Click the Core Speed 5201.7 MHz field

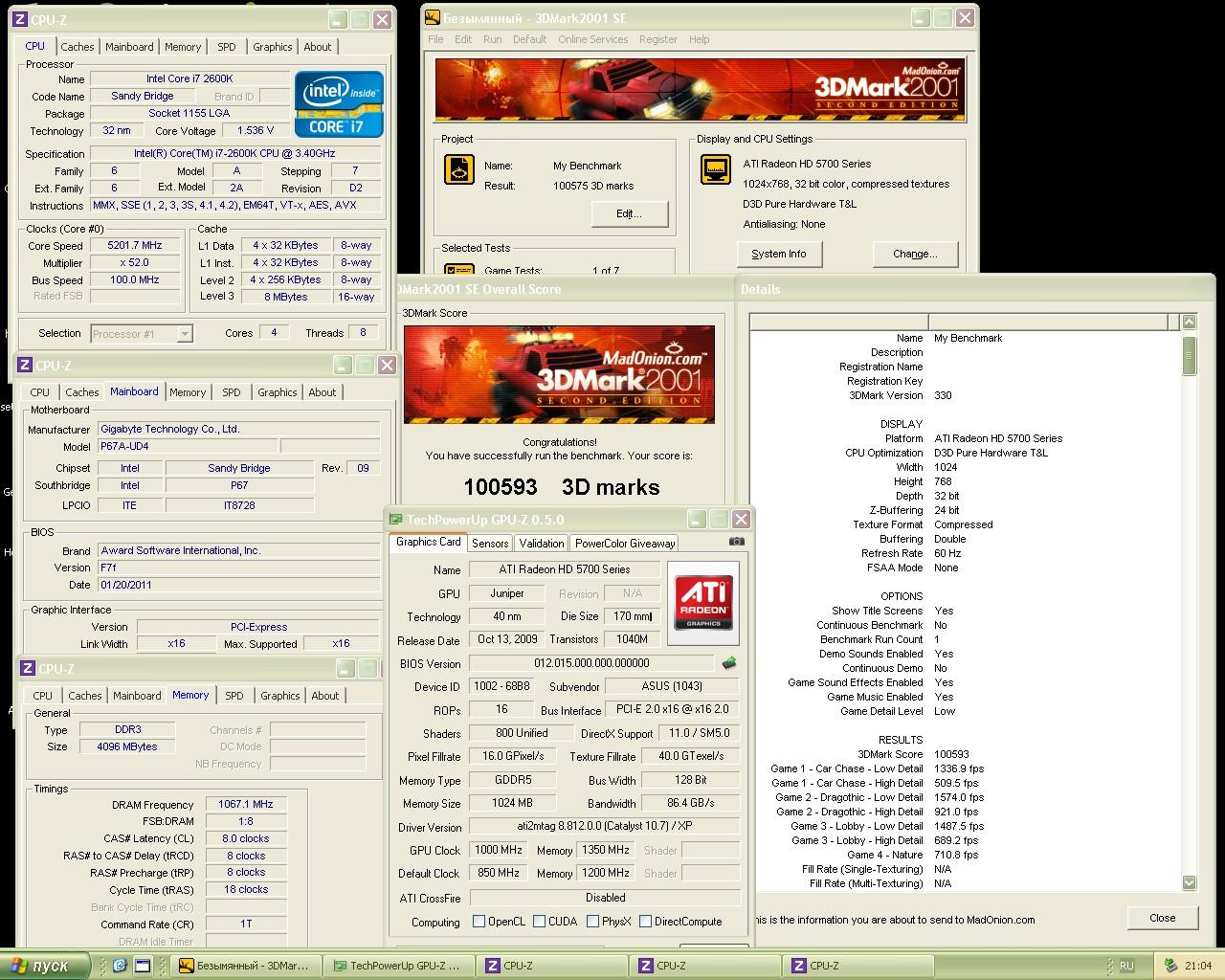135,246
